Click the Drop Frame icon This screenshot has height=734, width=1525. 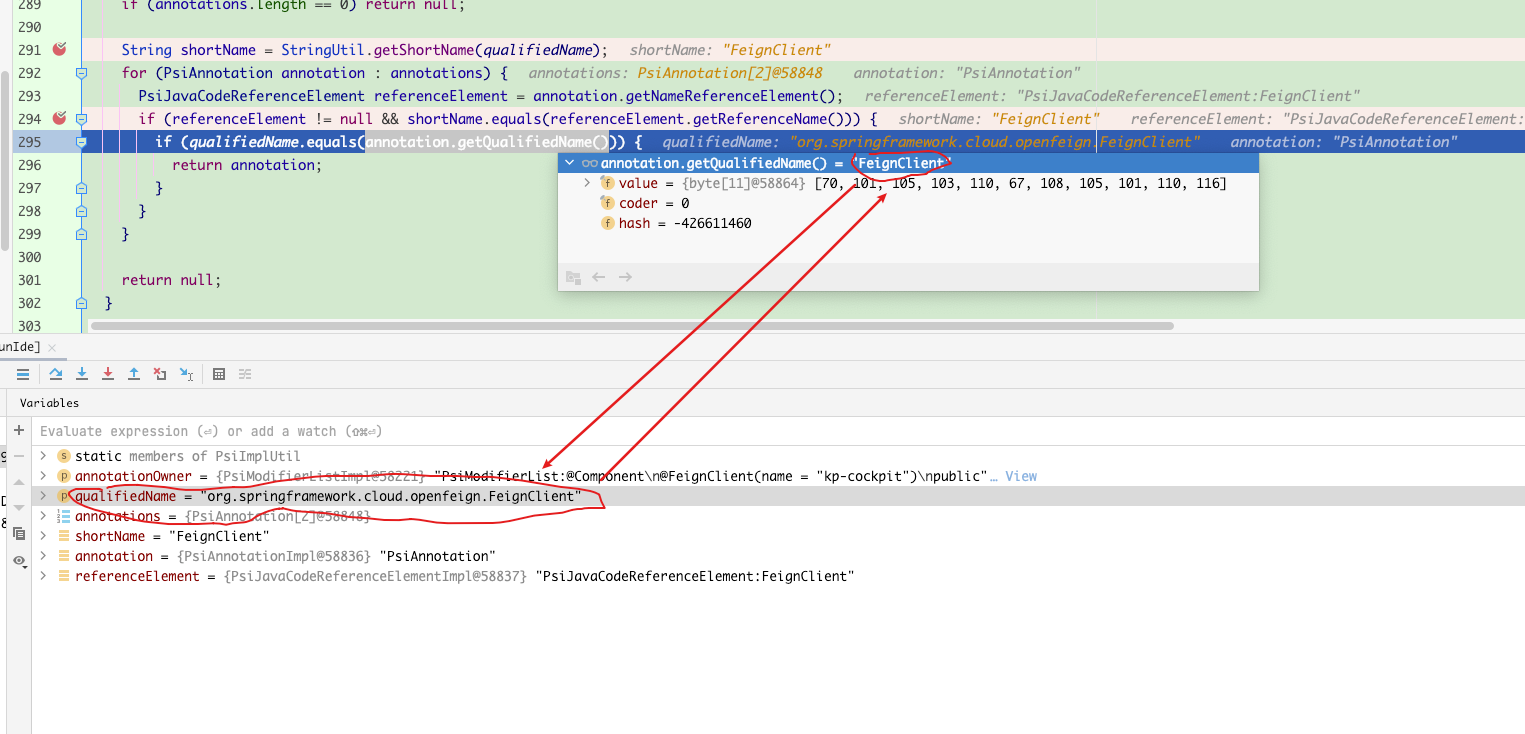(x=159, y=374)
